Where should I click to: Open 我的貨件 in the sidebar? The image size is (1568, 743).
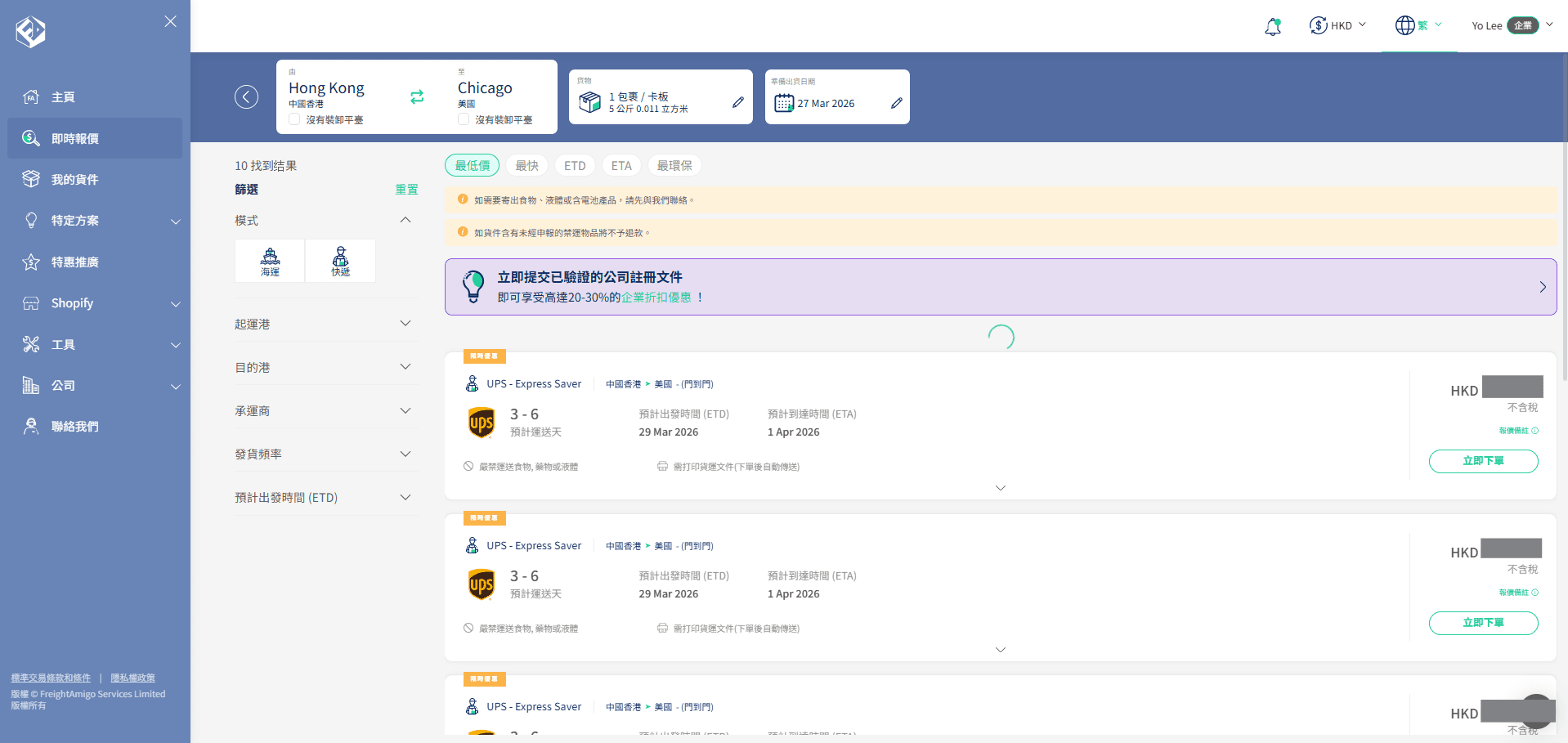tap(74, 180)
